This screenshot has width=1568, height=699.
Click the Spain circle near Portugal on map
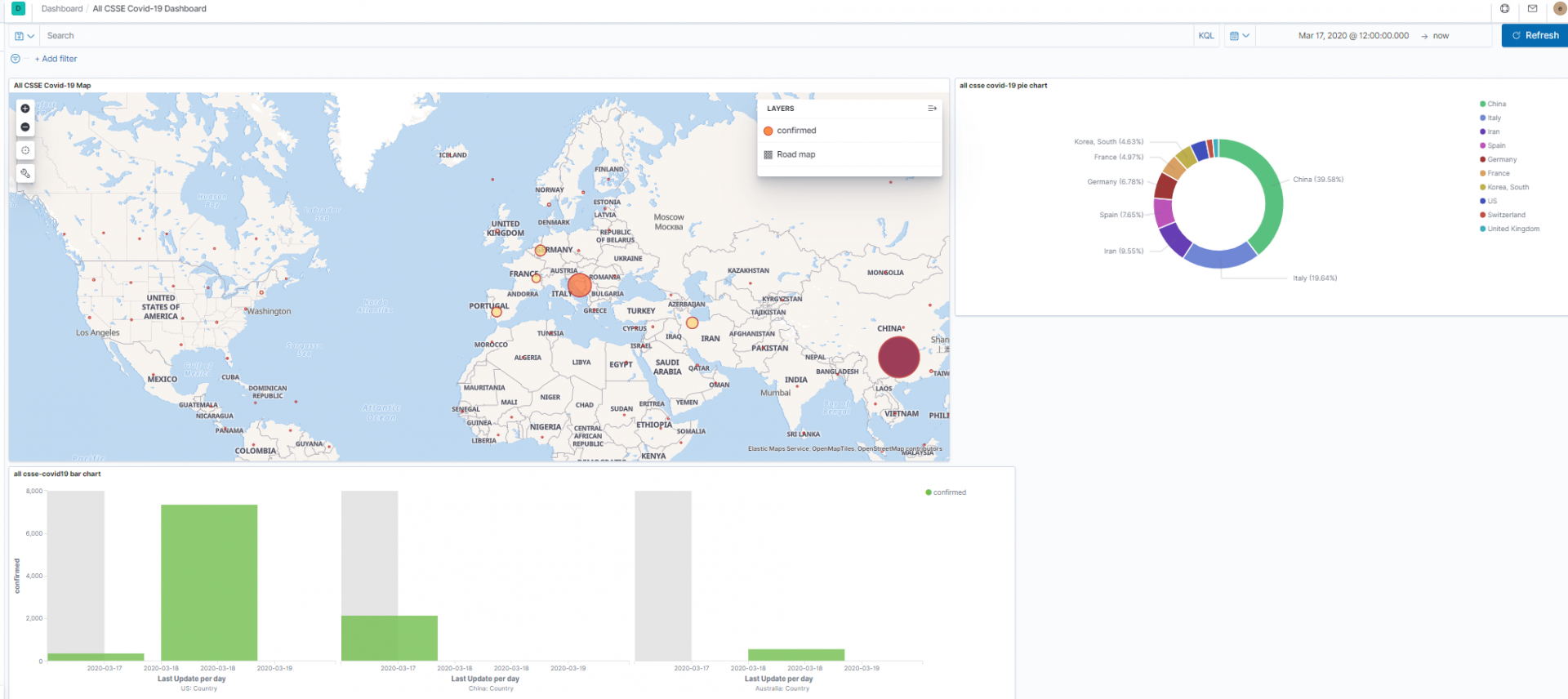497,312
